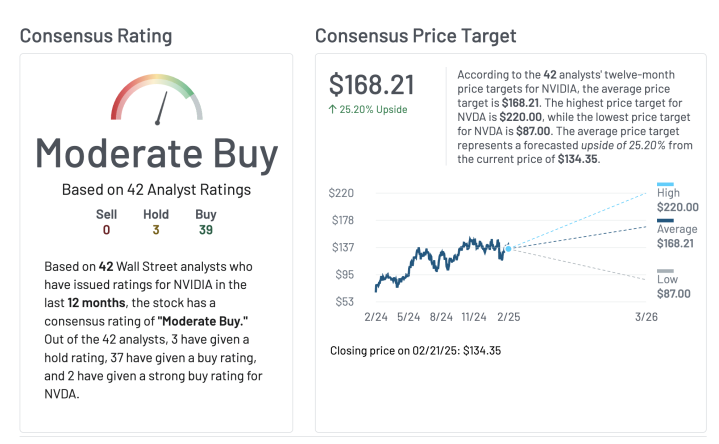Screen dimensions: 719x444
Task: Click the green upside arrow icon
Action: click(x=333, y=109)
